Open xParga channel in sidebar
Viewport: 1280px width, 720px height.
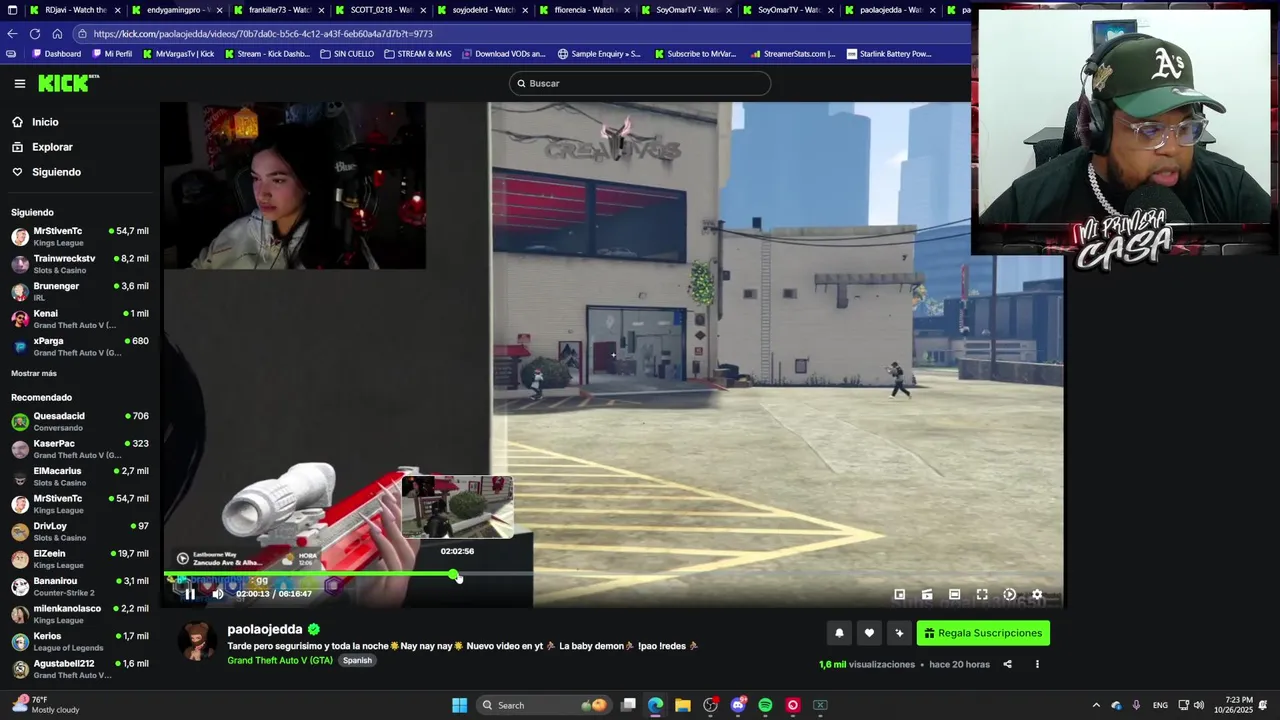80,346
